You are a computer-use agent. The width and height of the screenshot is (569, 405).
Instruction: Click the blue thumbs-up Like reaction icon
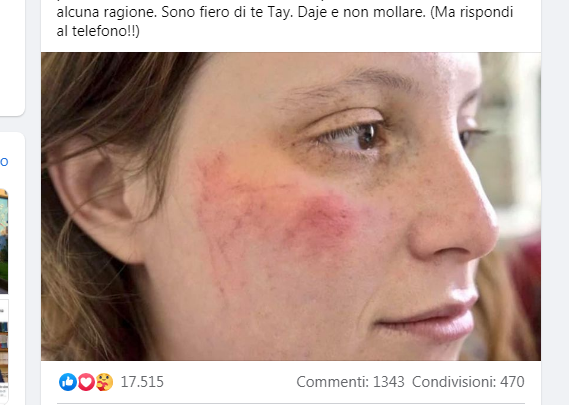67,382
